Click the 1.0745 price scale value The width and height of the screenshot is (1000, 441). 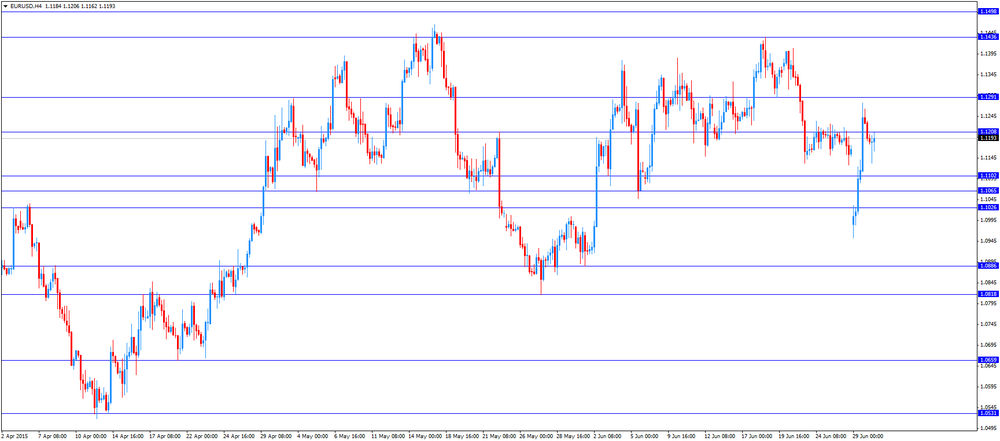click(989, 324)
